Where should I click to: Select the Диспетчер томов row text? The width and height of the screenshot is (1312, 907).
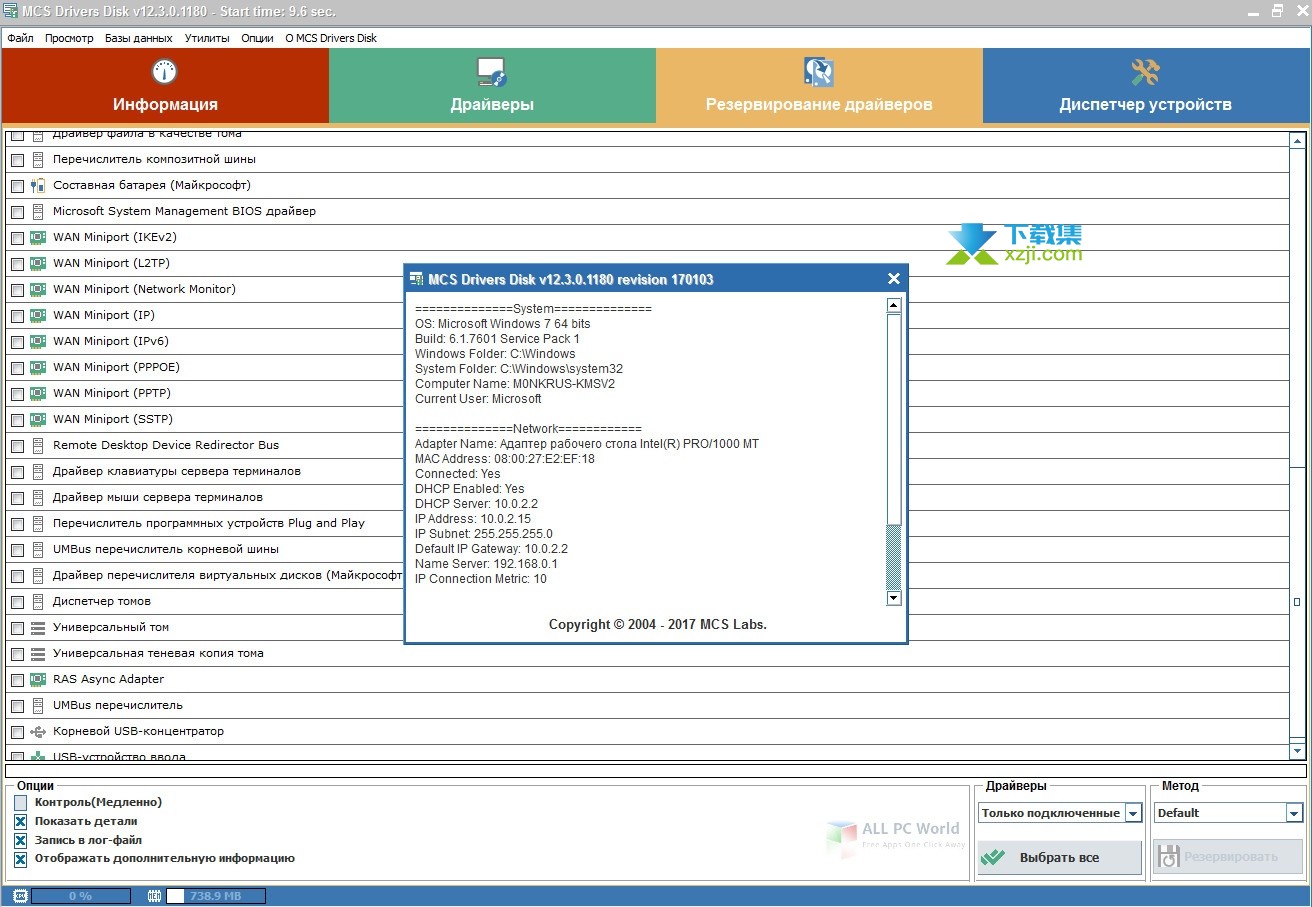[x=102, y=601]
